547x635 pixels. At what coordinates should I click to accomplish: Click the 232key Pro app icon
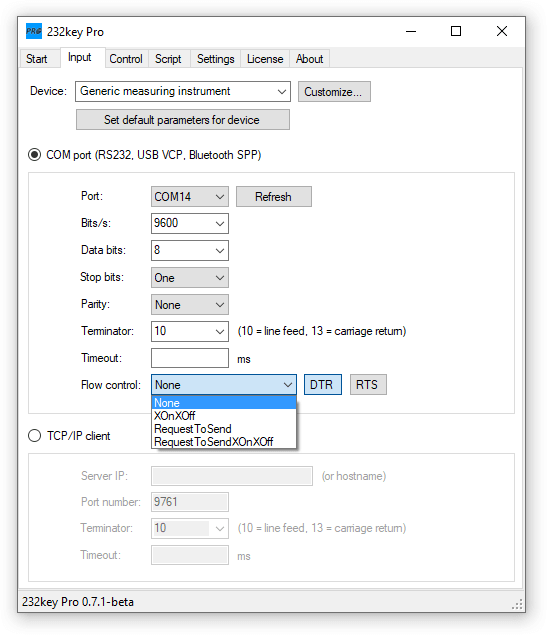[x=34, y=31]
